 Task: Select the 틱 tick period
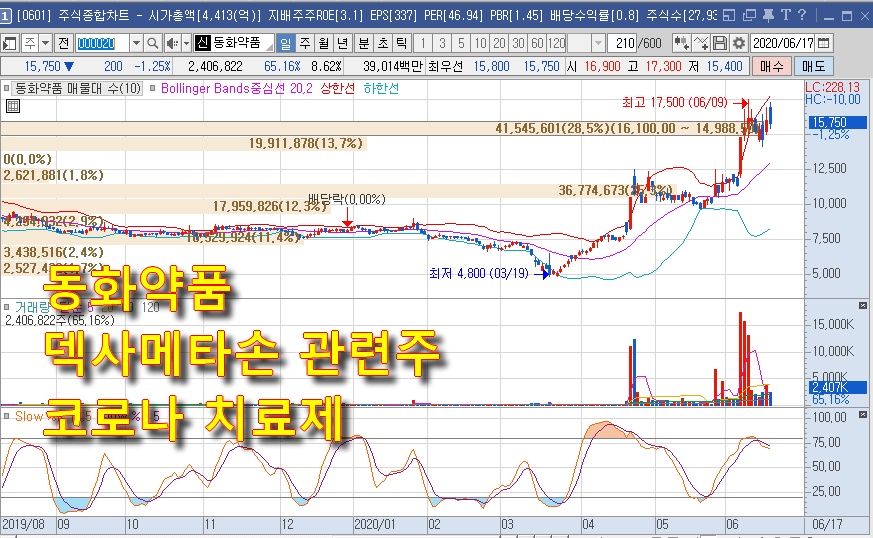click(401, 43)
